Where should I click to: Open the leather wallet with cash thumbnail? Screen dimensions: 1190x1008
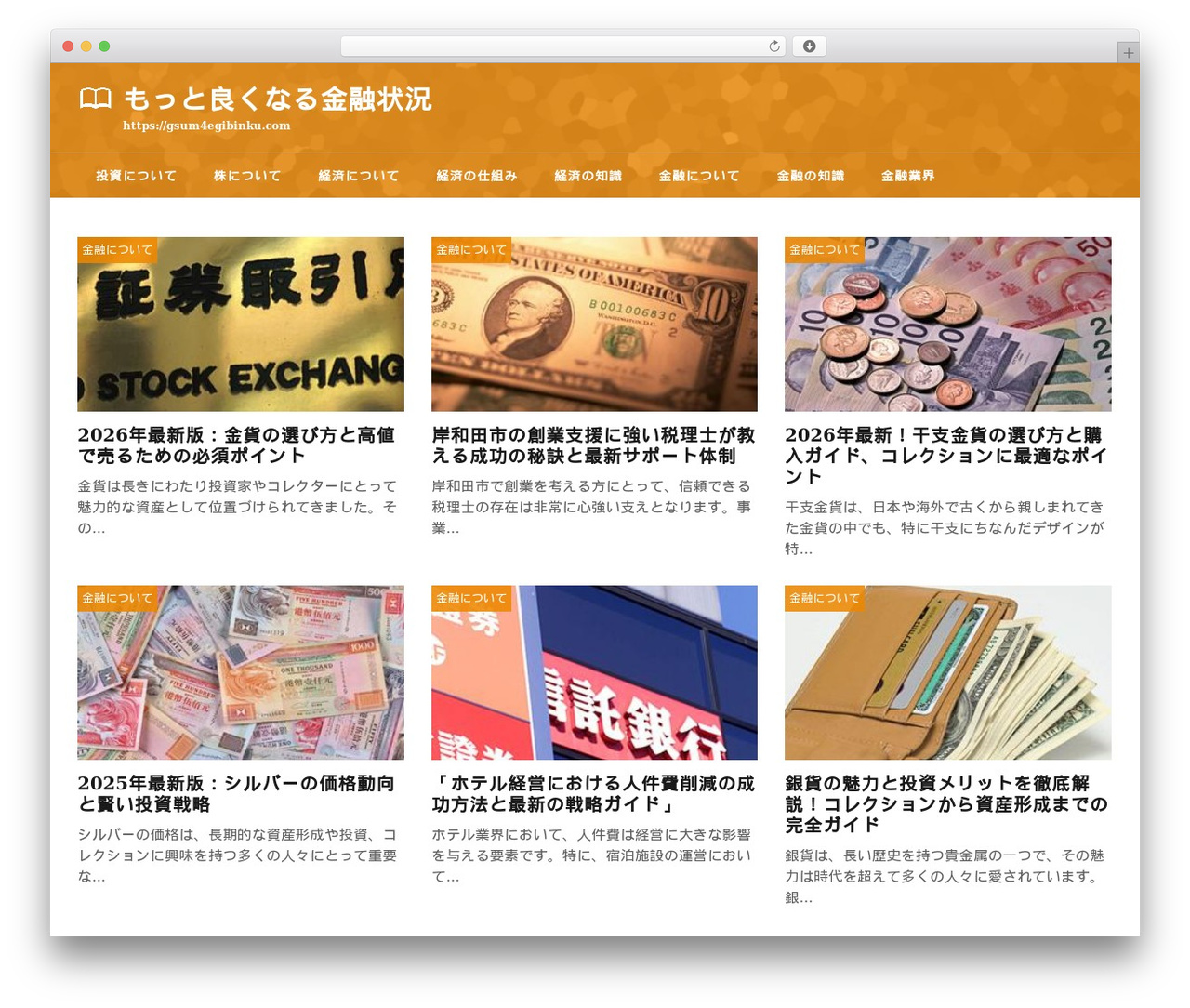pyautogui.click(x=948, y=672)
